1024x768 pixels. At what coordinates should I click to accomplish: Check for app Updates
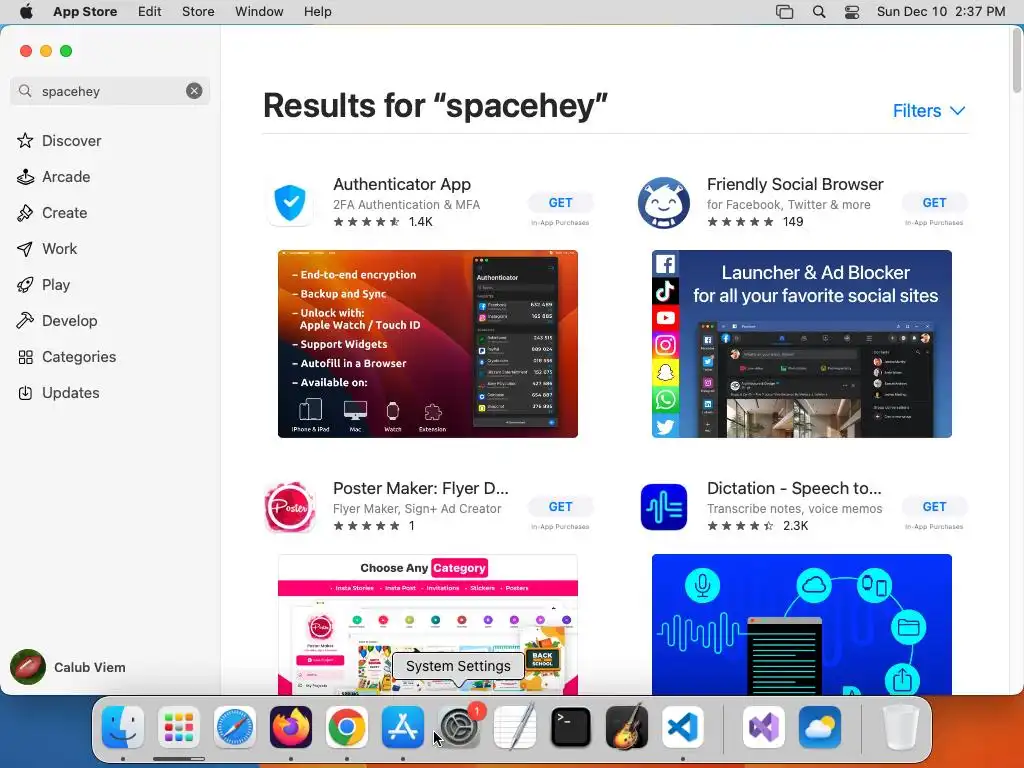tap(71, 392)
